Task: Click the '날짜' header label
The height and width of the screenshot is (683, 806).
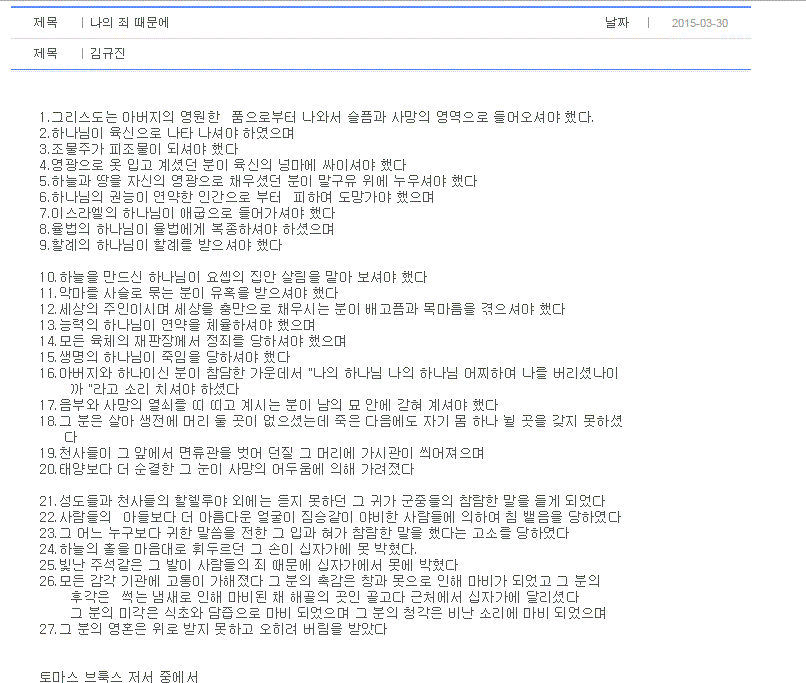Action: coord(617,23)
